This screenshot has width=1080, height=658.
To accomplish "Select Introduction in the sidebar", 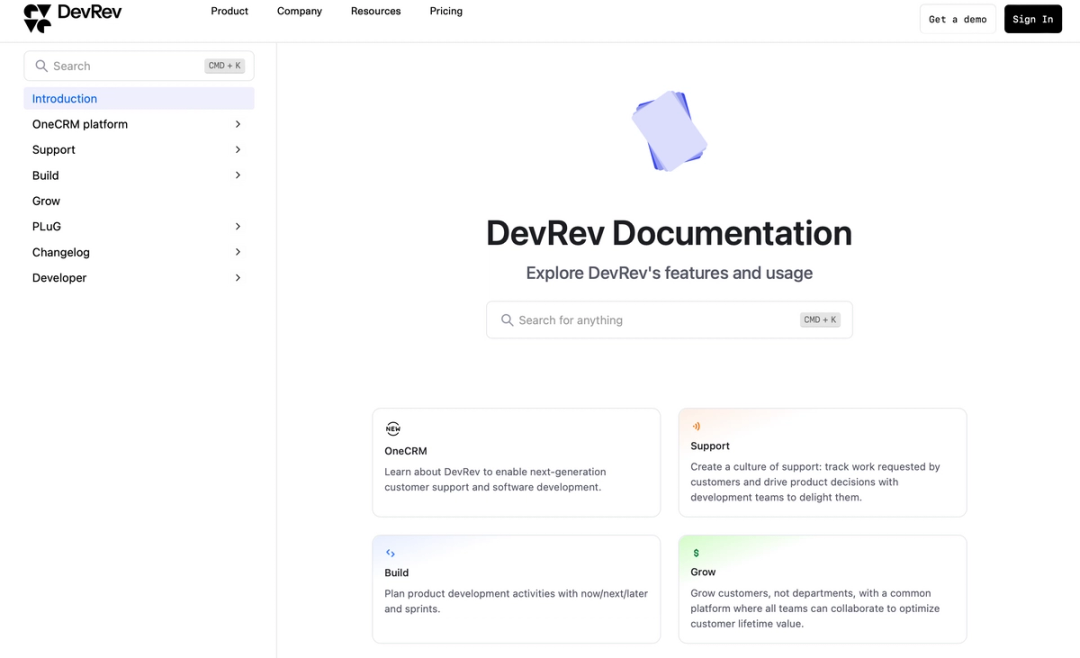I will tap(64, 98).
